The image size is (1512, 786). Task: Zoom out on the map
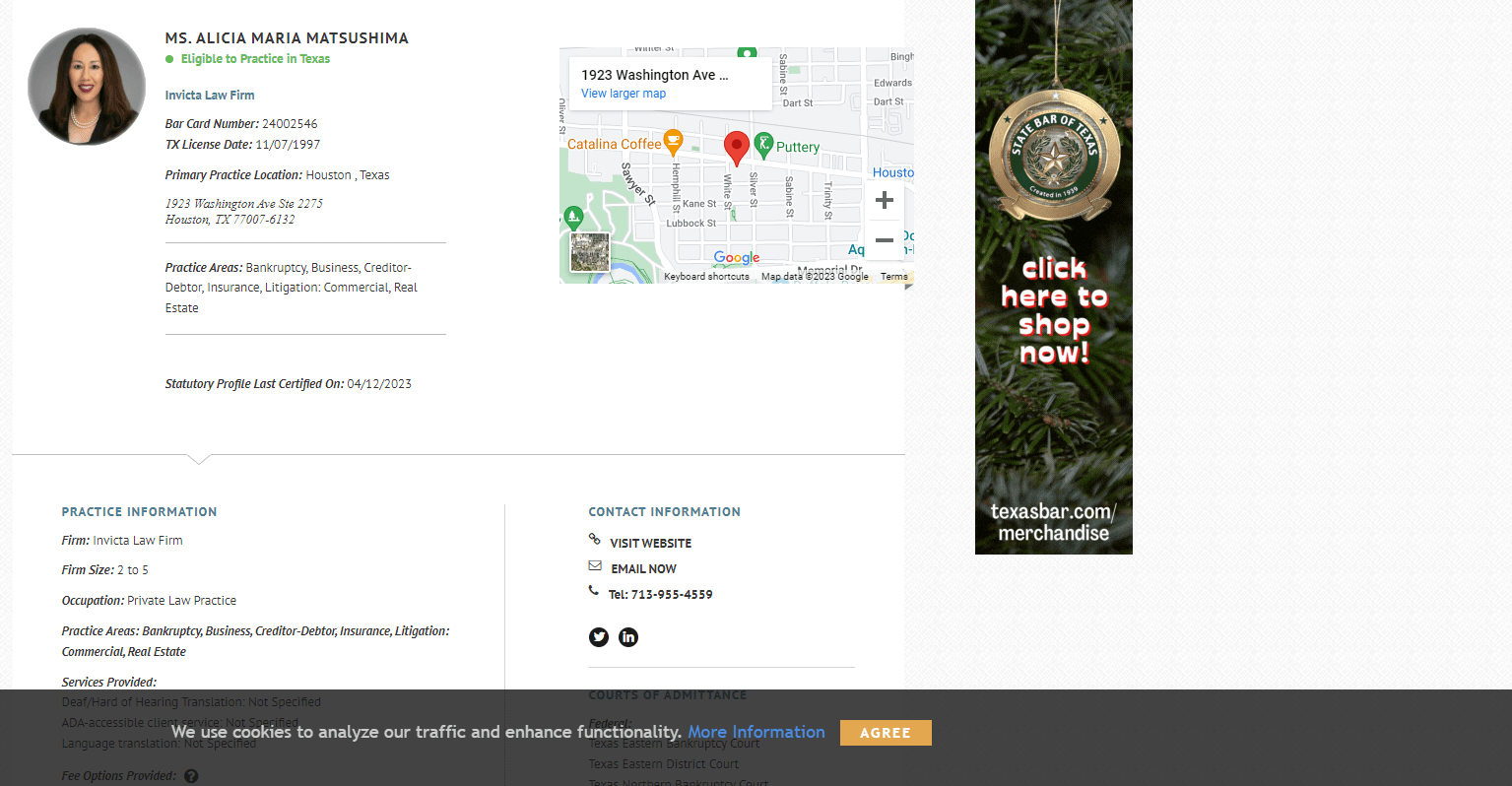click(885, 239)
